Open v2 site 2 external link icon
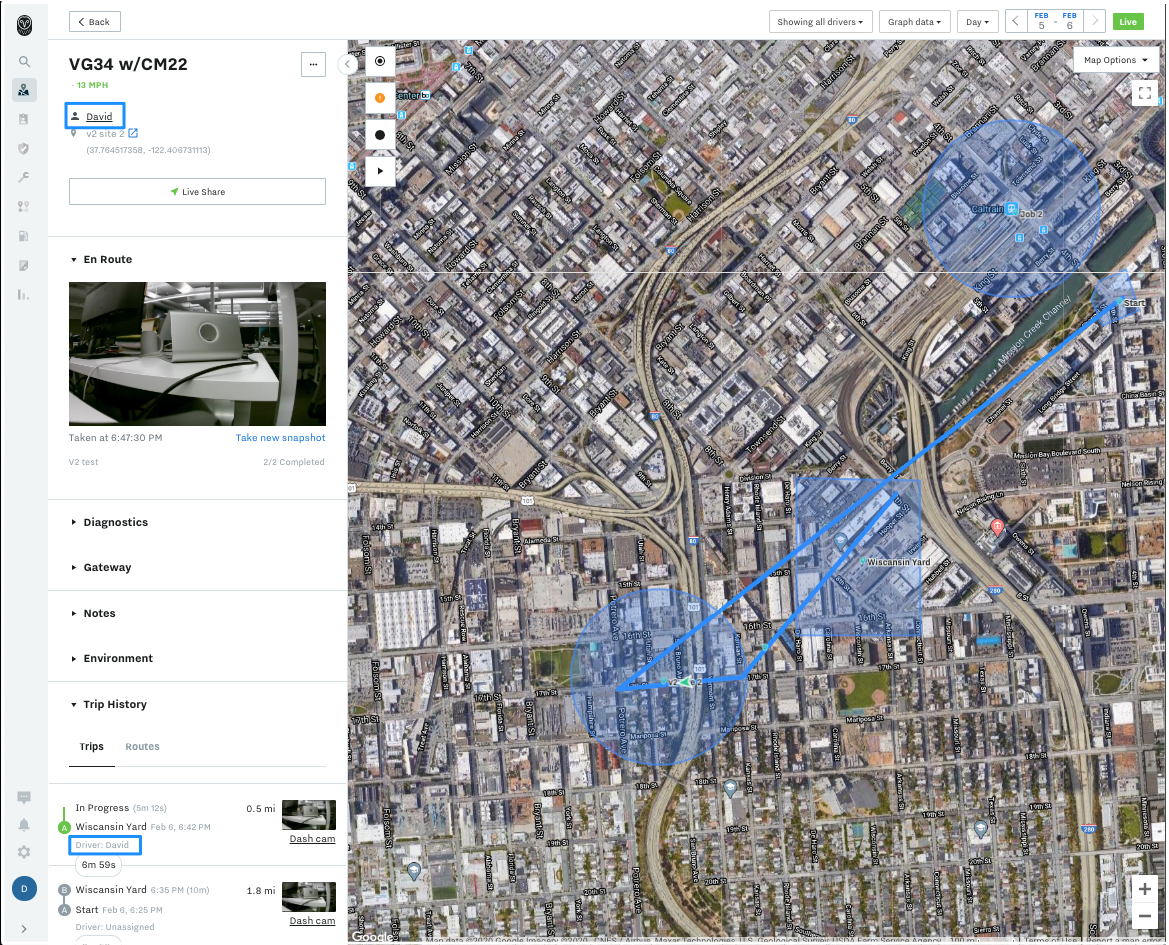The height and width of the screenshot is (945, 1169). point(133,133)
